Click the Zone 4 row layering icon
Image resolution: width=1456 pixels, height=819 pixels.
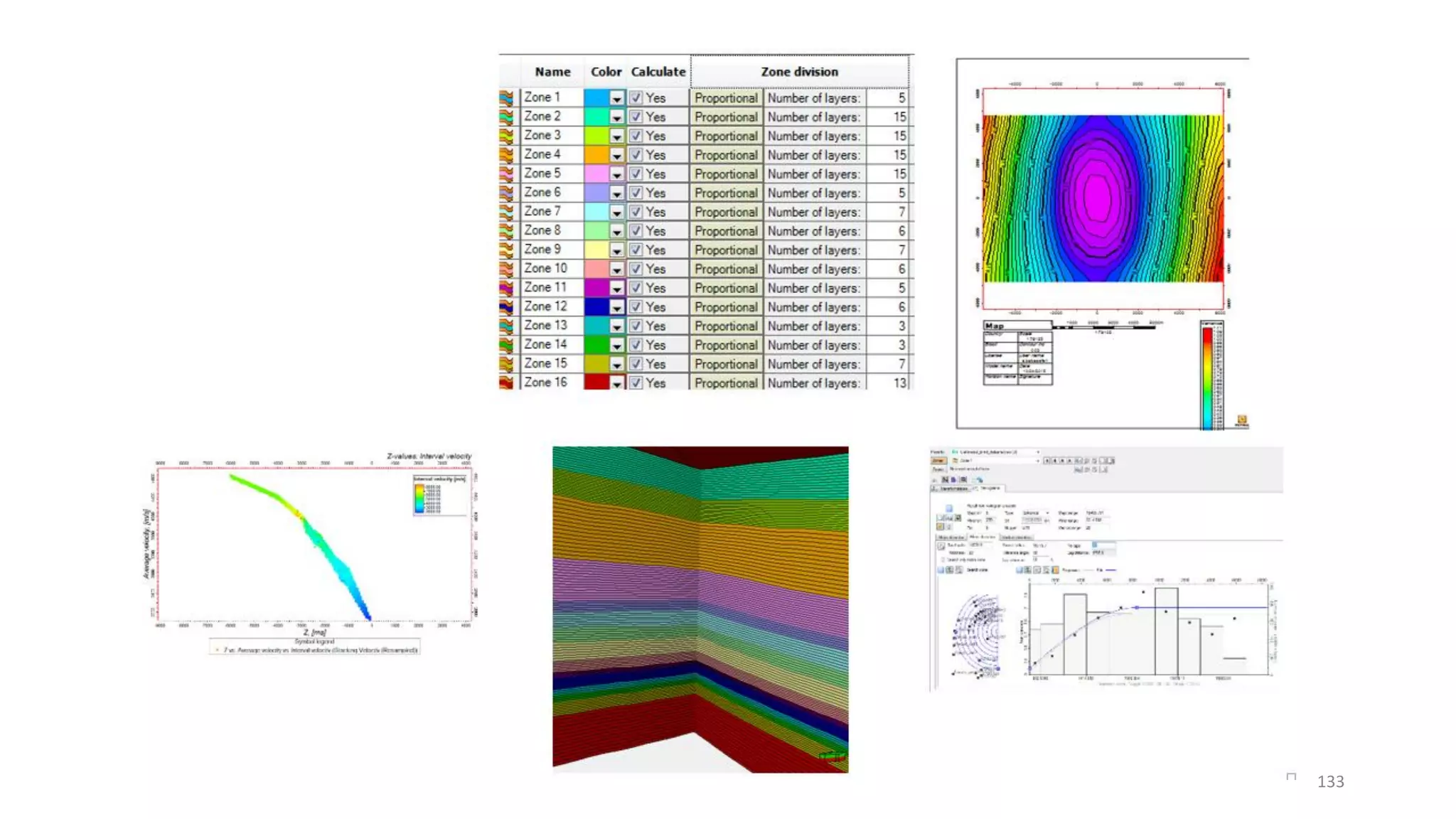pyautogui.click(x=506, y=155)
